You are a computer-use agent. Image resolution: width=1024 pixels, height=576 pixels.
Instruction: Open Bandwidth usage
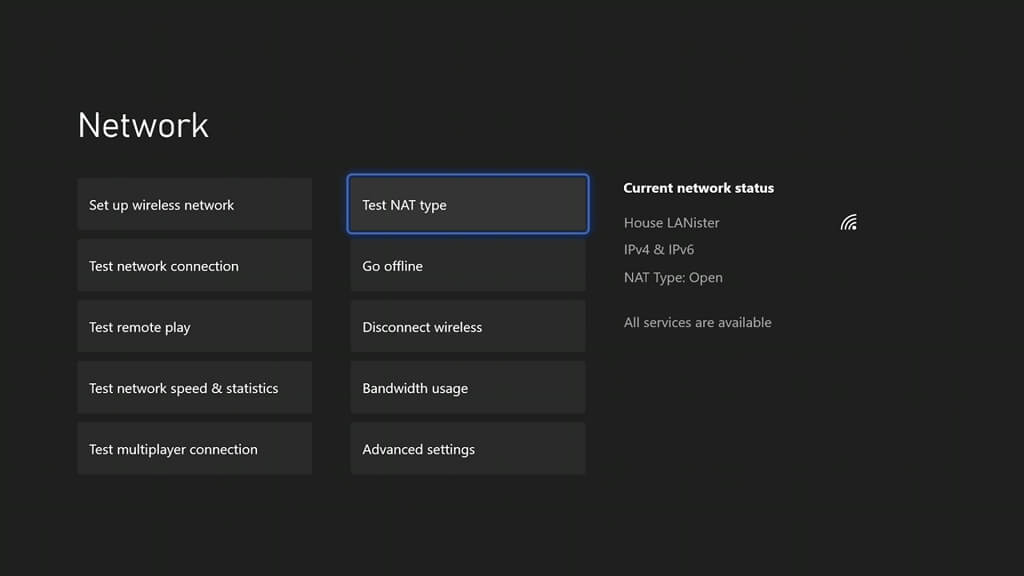coord(467,387)
